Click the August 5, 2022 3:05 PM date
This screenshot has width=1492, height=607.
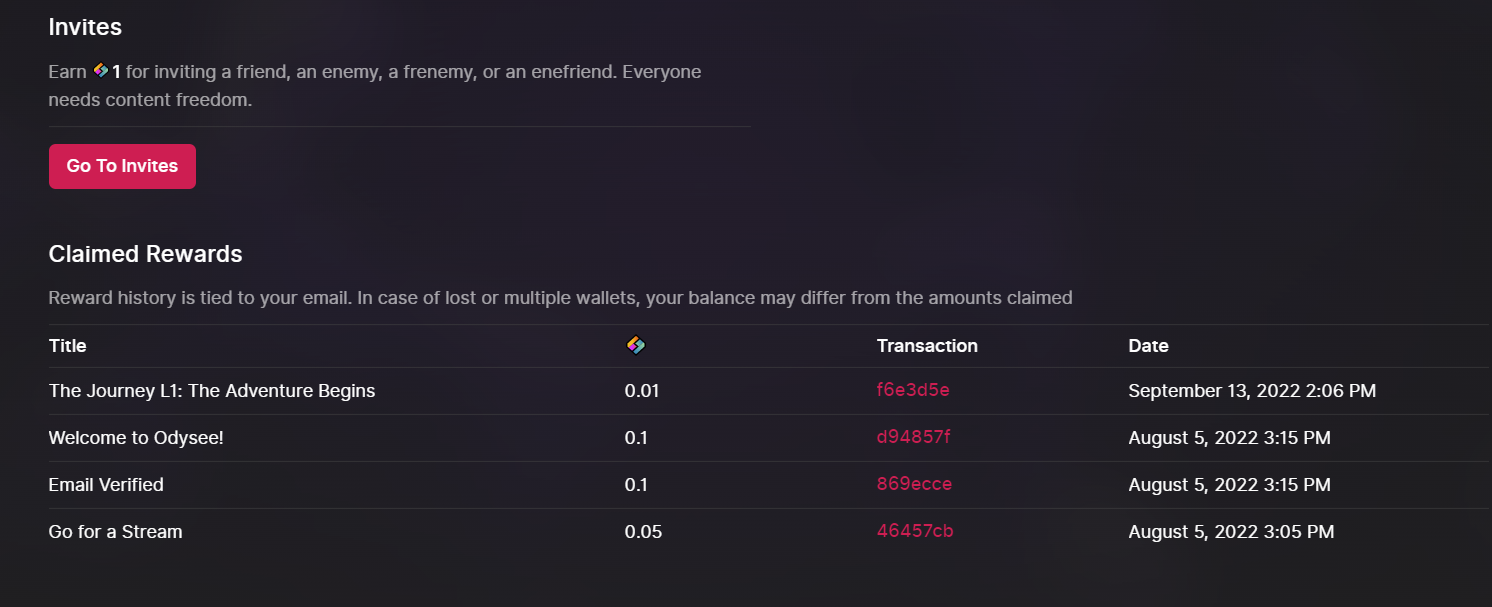(x=1231, y=532)
